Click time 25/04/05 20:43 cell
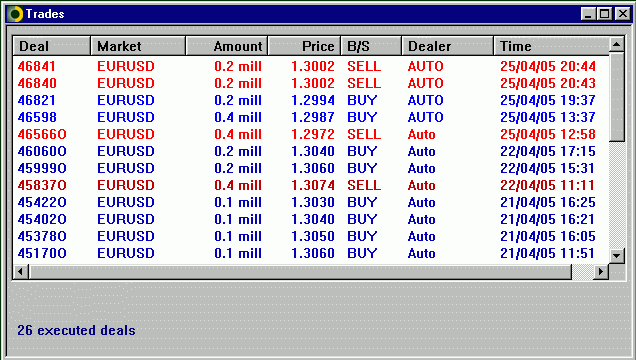This screenshot has width=636, height=360. 548,83
